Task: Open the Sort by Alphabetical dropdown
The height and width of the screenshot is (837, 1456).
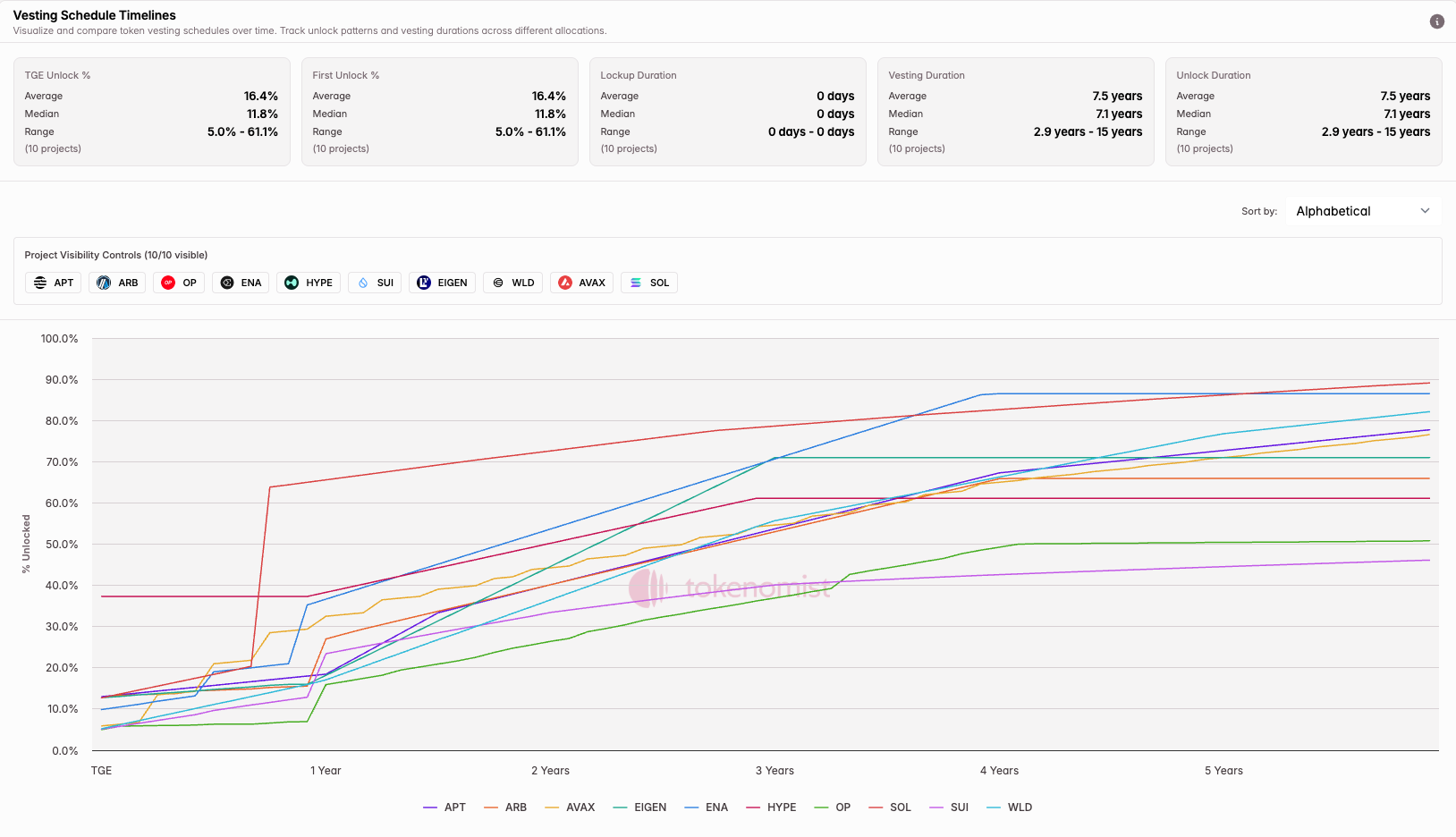Action: point(1362,211)
